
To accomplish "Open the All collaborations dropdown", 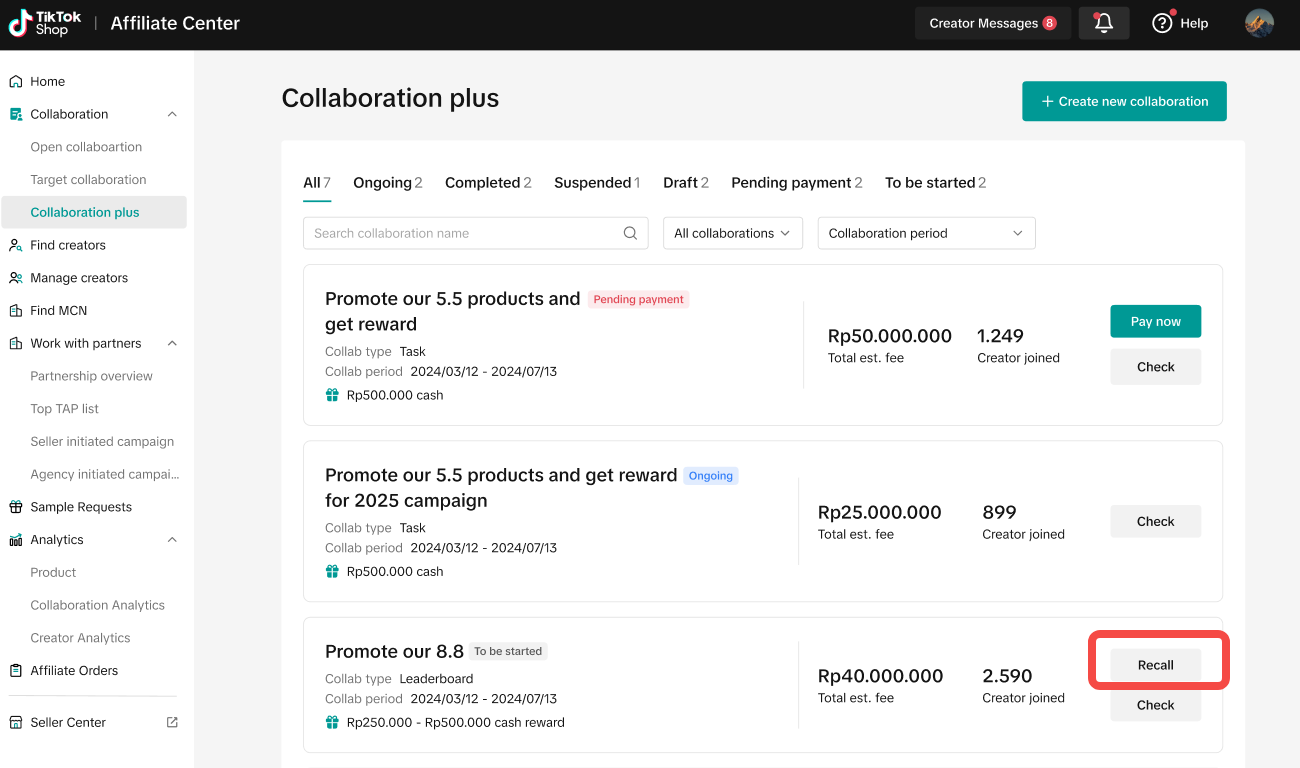I will (x=732, y=233).
